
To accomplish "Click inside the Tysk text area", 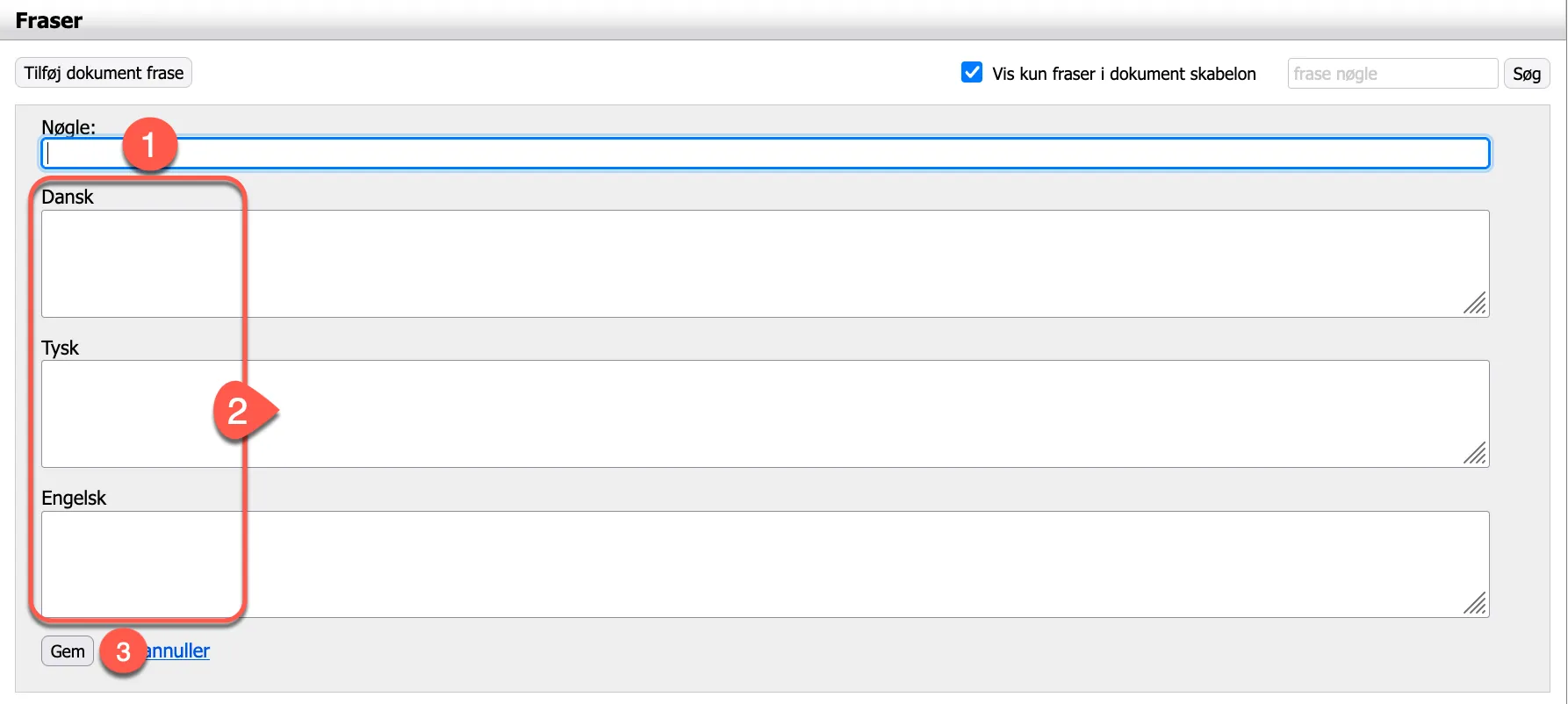I will (790, 413).
